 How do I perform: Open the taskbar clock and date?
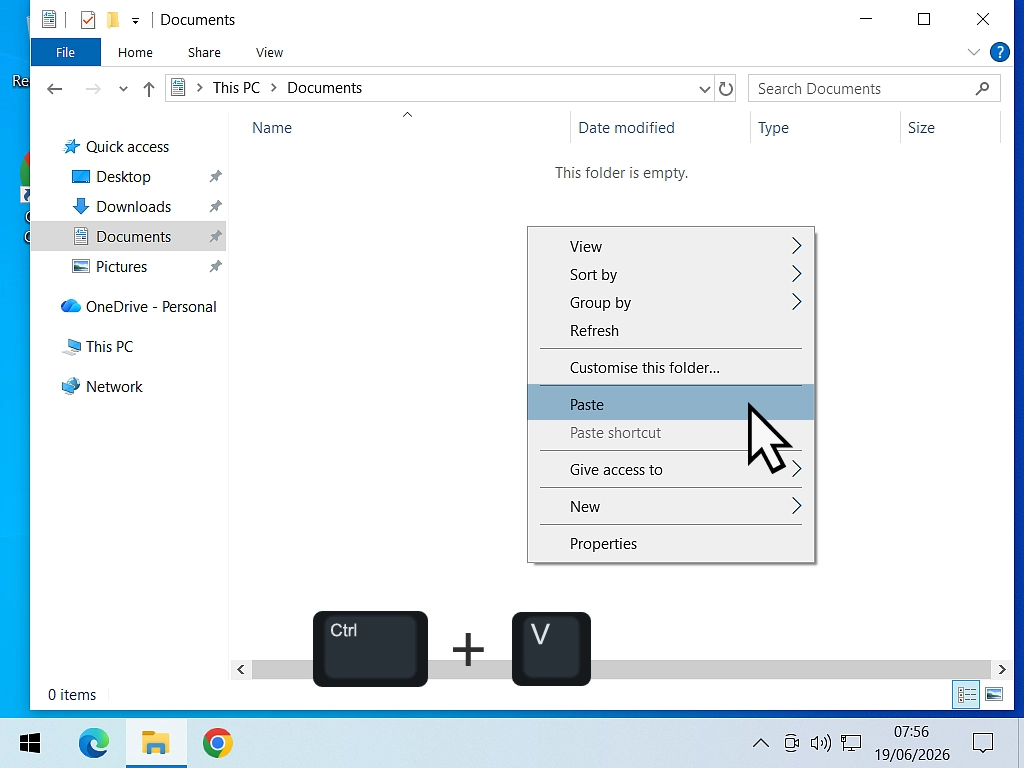pos(912,743)
